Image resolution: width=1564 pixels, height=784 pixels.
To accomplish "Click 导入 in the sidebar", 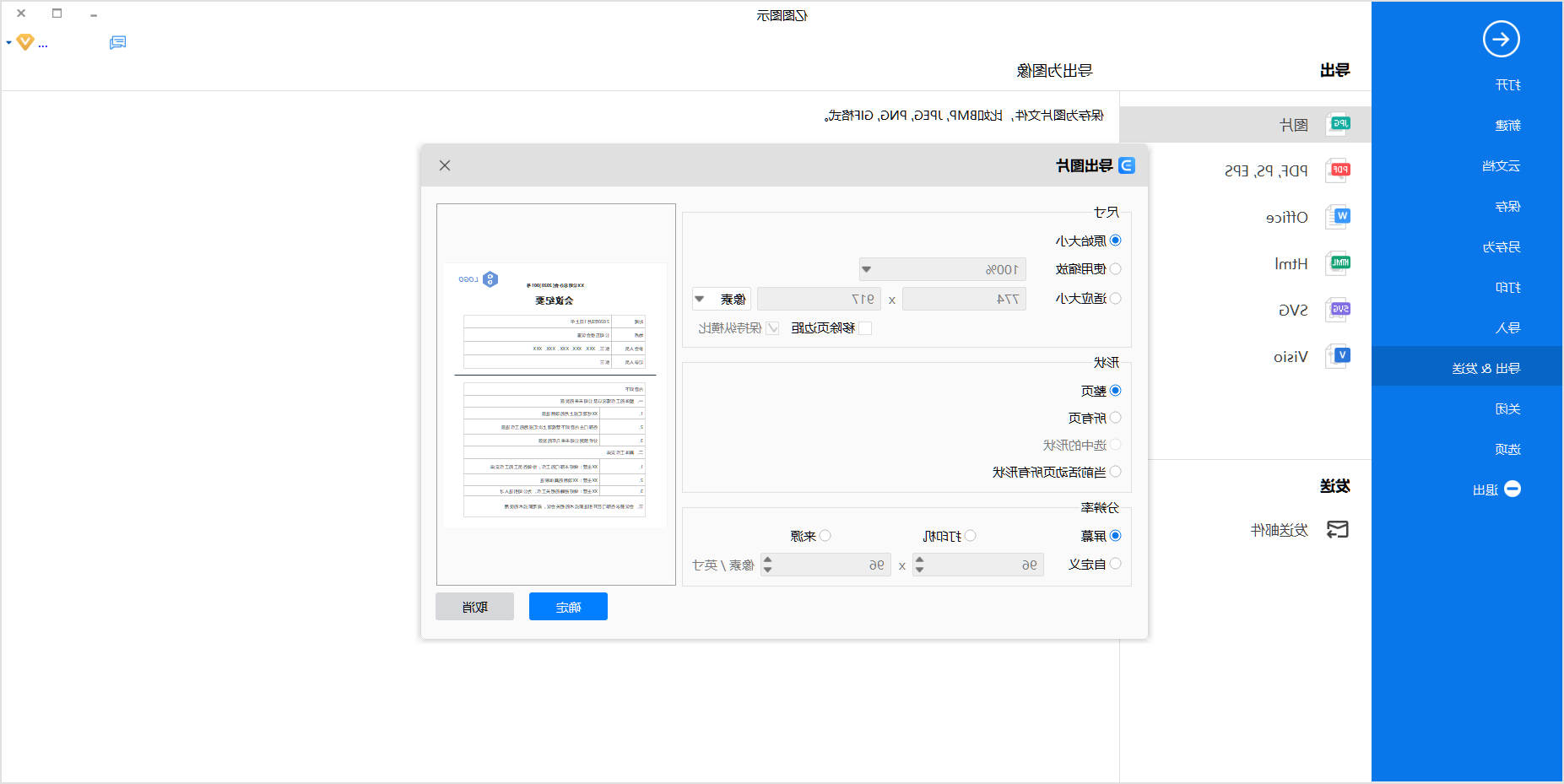I will tap(1507, 327).
